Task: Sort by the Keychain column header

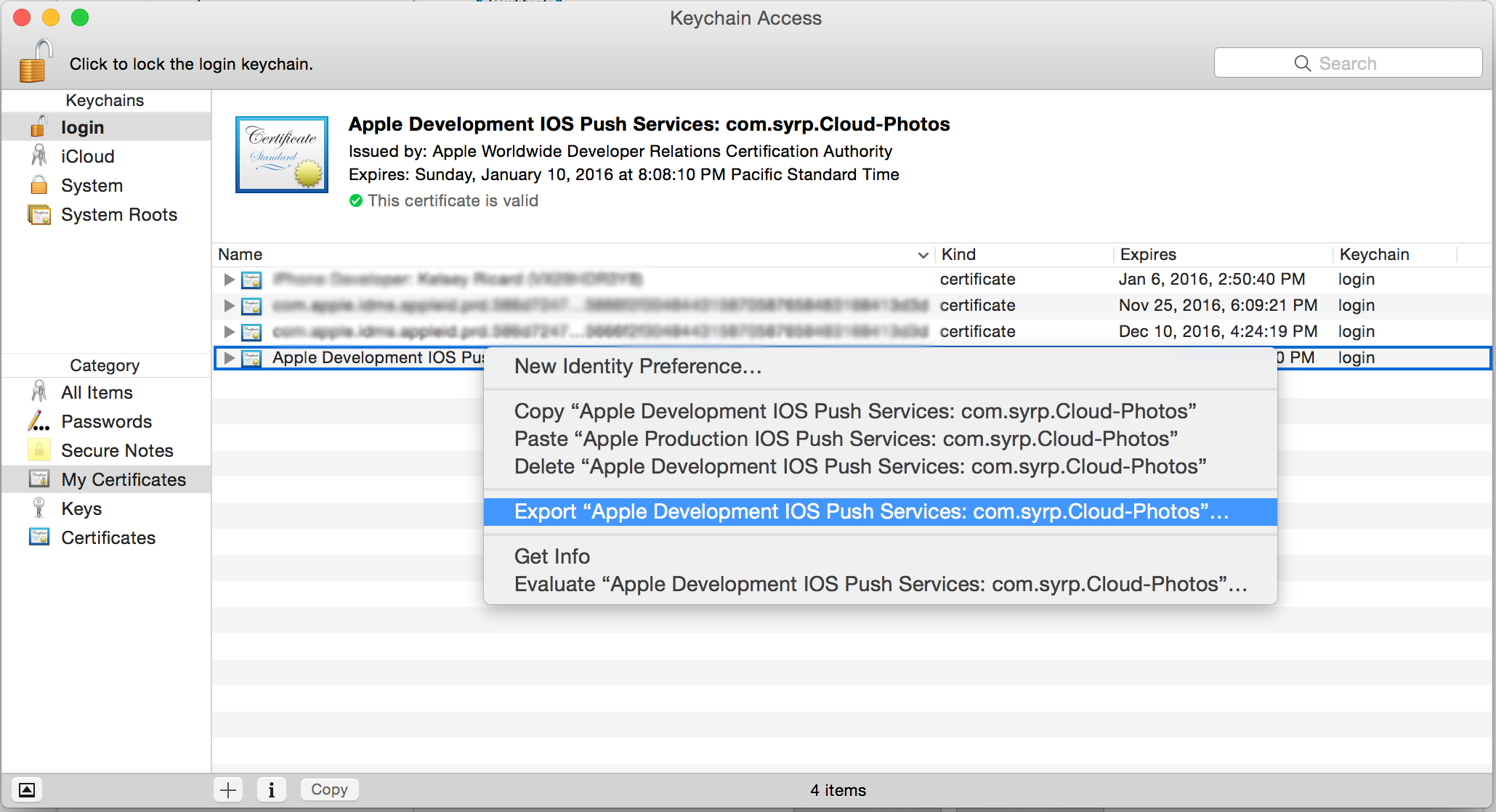Action: [1395, 254]
